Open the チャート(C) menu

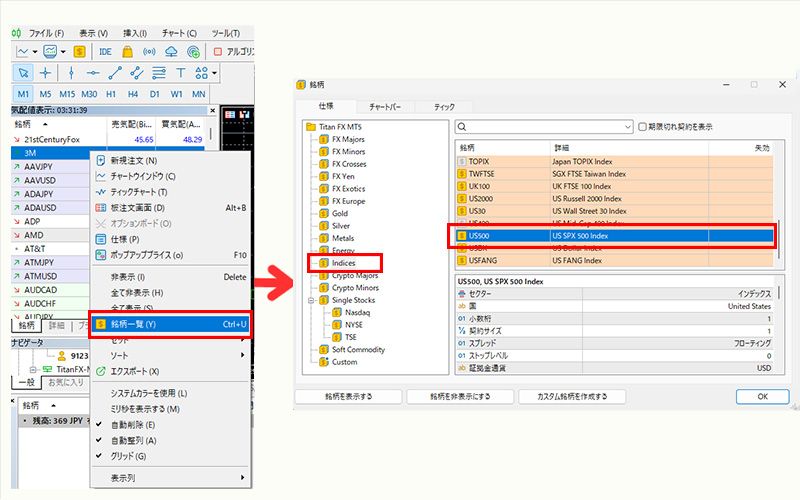click(x=179, y=33)
